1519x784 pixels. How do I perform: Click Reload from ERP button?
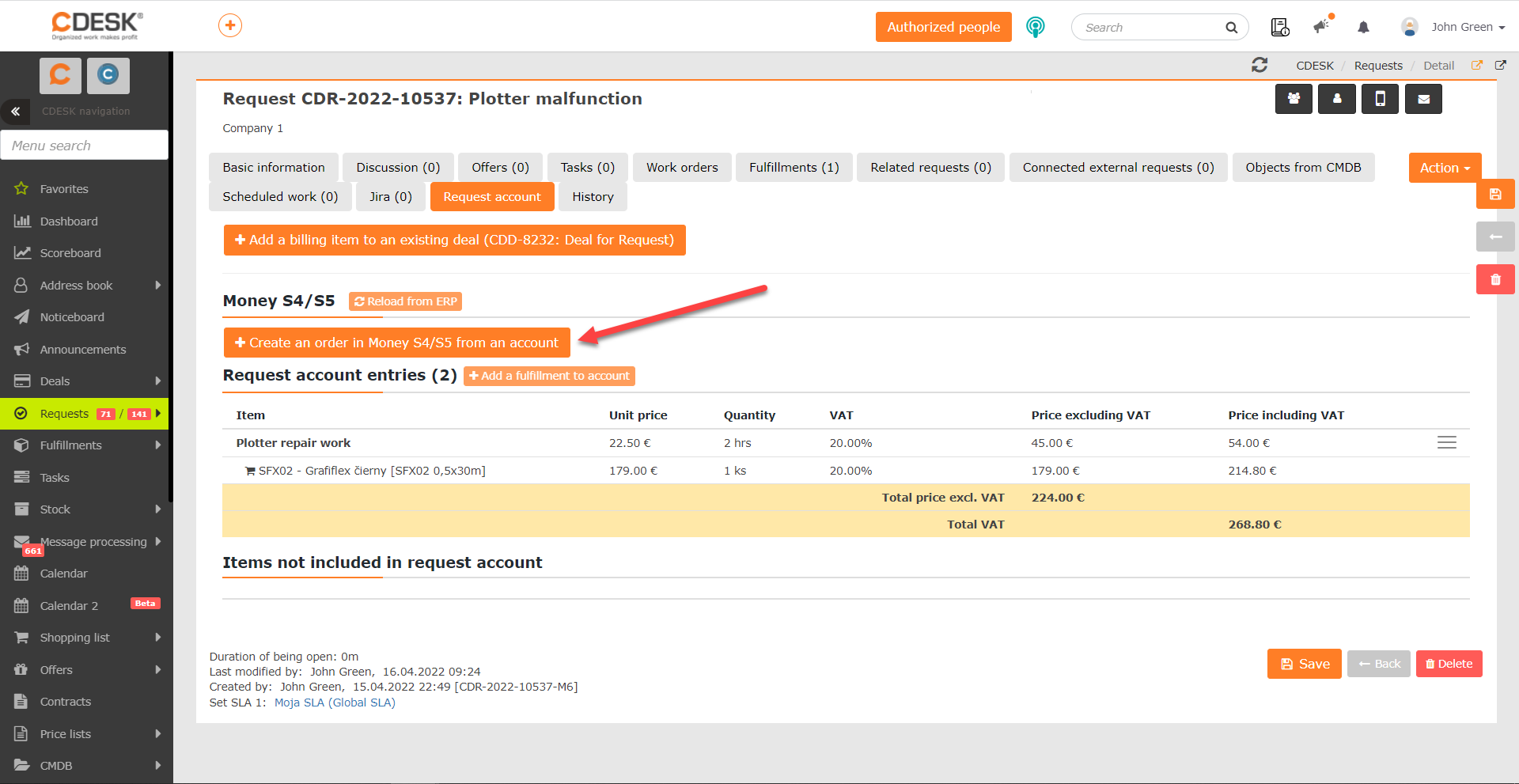coord(405,301)
